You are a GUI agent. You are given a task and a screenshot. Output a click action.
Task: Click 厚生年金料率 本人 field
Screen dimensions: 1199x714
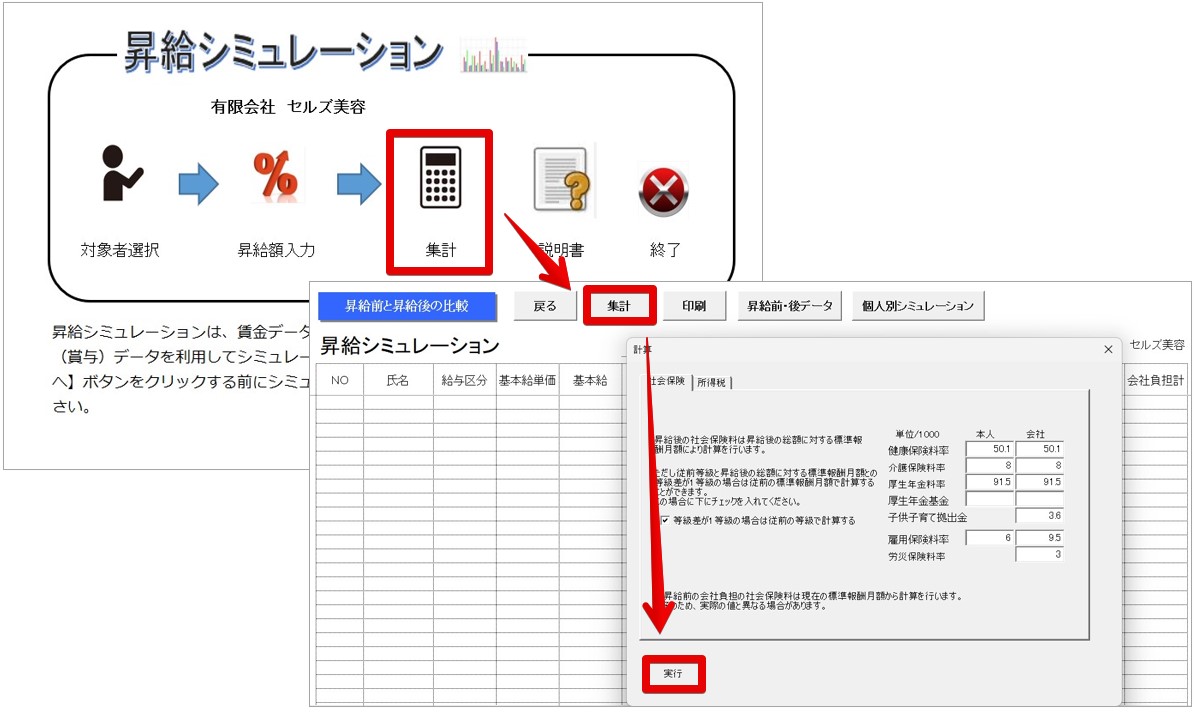989,482
